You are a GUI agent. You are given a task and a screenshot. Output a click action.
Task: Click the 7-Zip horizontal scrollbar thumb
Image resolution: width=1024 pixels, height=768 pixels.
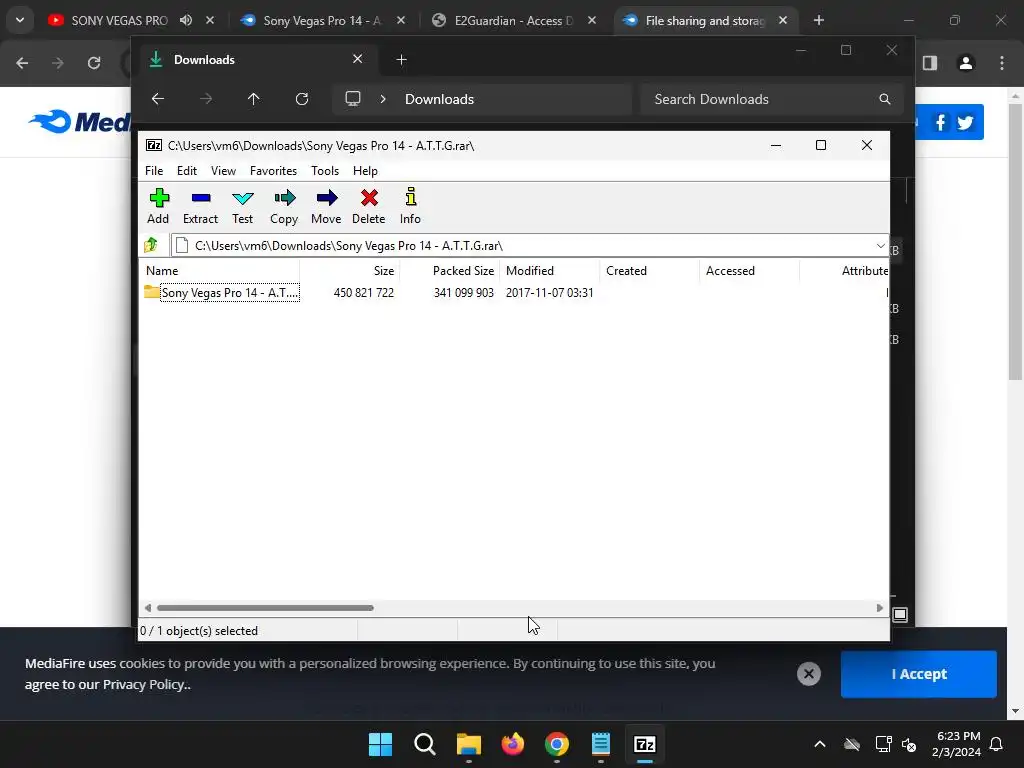265,608
